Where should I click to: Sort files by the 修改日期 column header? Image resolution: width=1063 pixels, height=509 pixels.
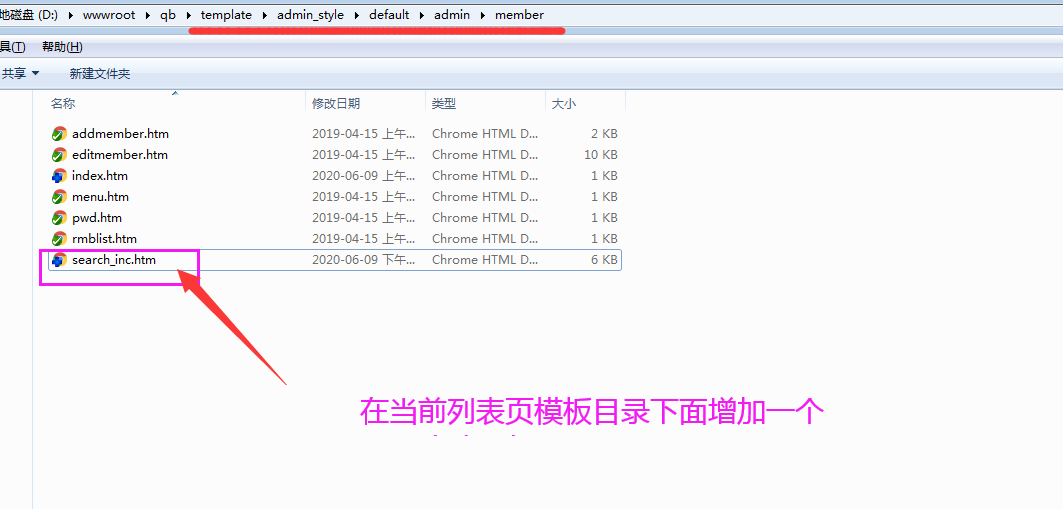[336, 104]
